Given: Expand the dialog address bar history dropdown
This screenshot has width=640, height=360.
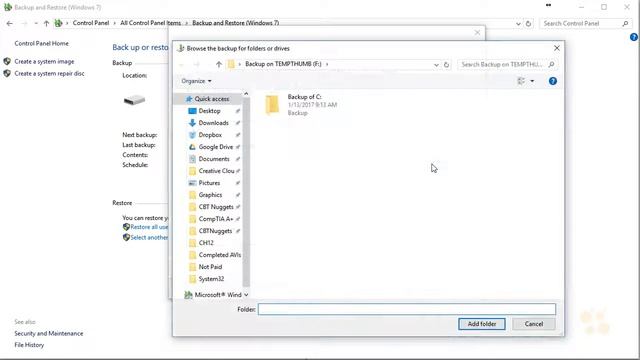Looking at the screenshot, I should point(436,64).
